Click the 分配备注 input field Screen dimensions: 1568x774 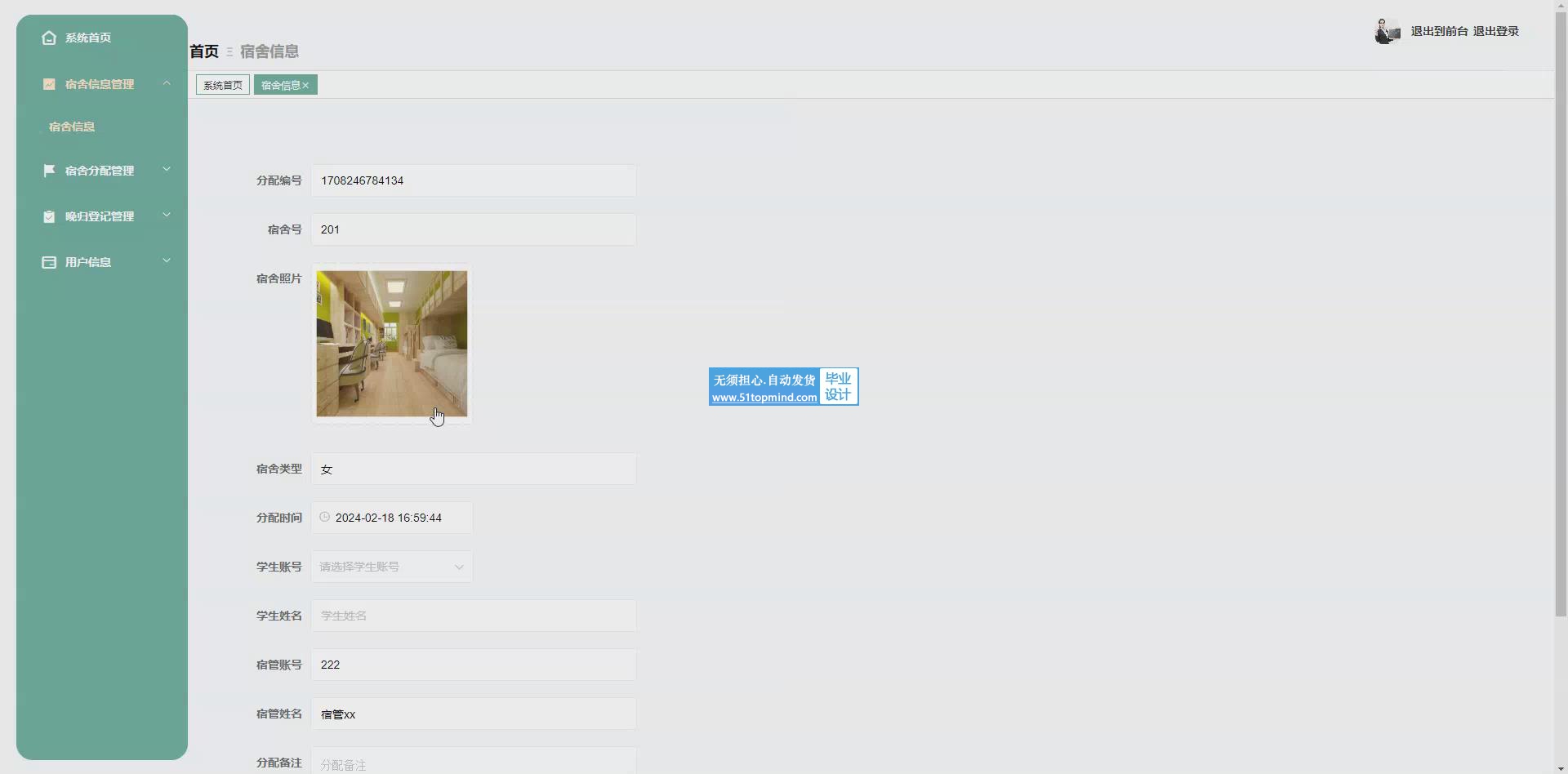(473, 760)
